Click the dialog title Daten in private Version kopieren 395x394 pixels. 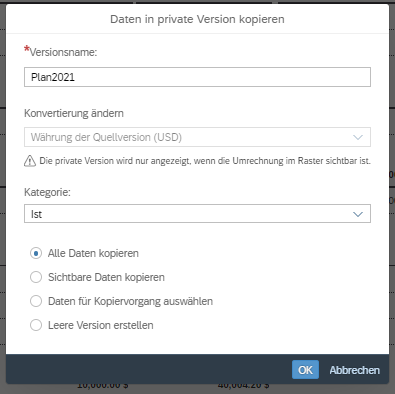point(197,19)
